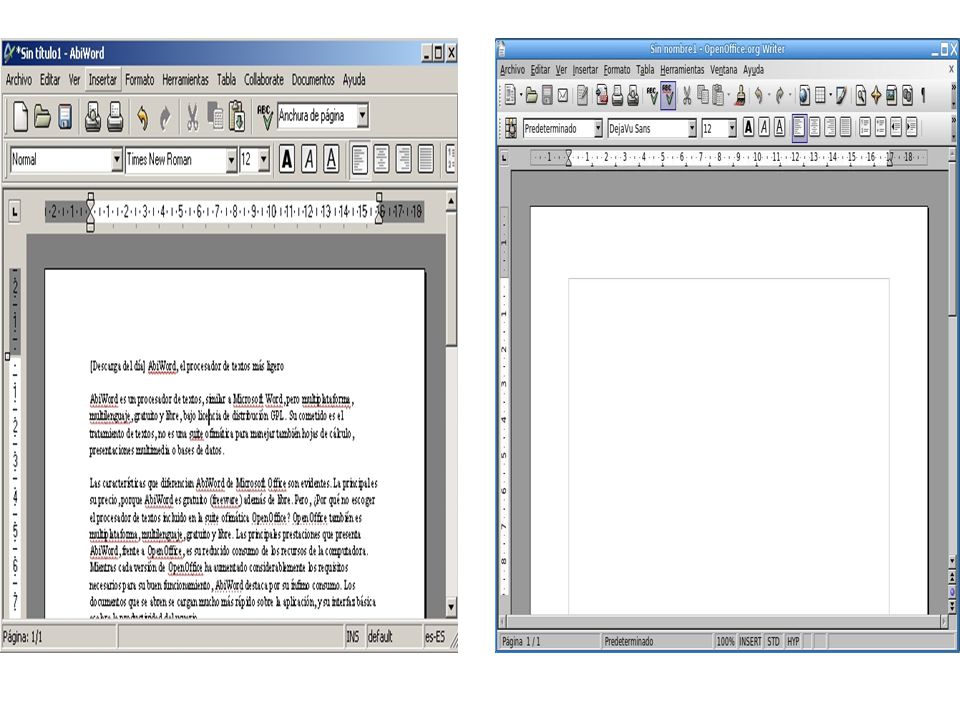
Task: Run spell check in AbiWord
Action: [264, 116]
